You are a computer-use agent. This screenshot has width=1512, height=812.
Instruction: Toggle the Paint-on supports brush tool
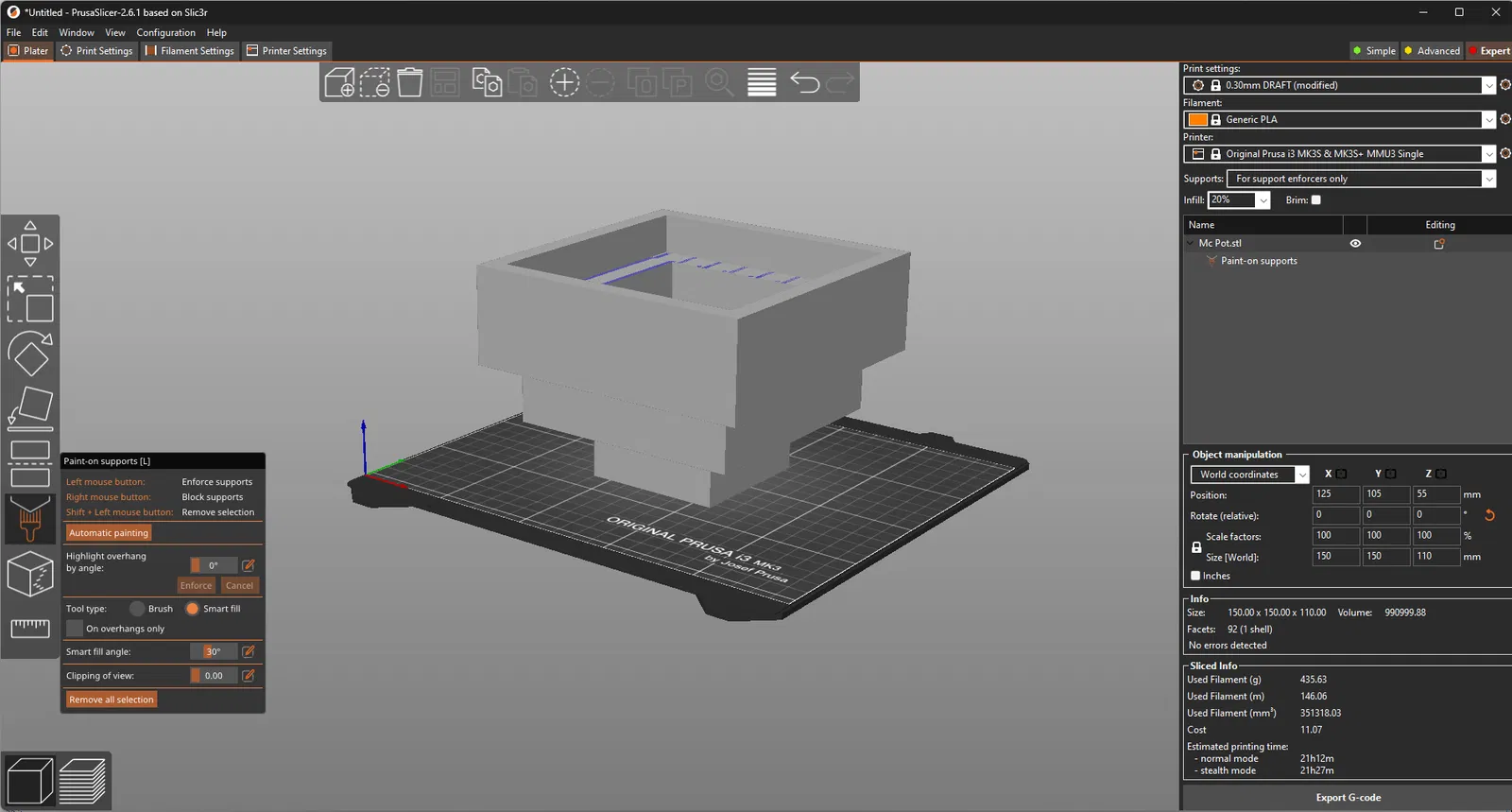pos(30,519)
